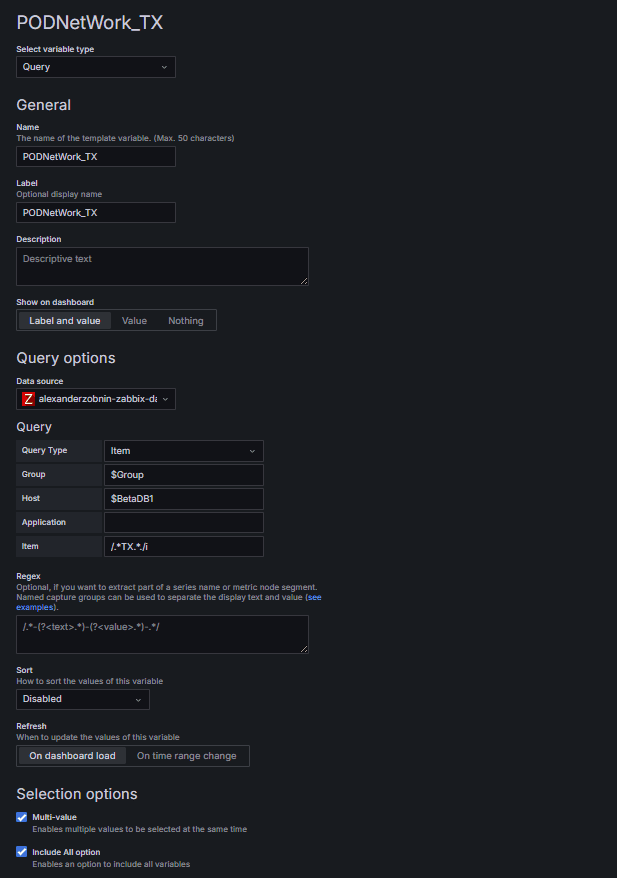This screenshot has height=878, width=617.
Task: Click the Zabbix data source logo icon
Action: click(28, 398)
